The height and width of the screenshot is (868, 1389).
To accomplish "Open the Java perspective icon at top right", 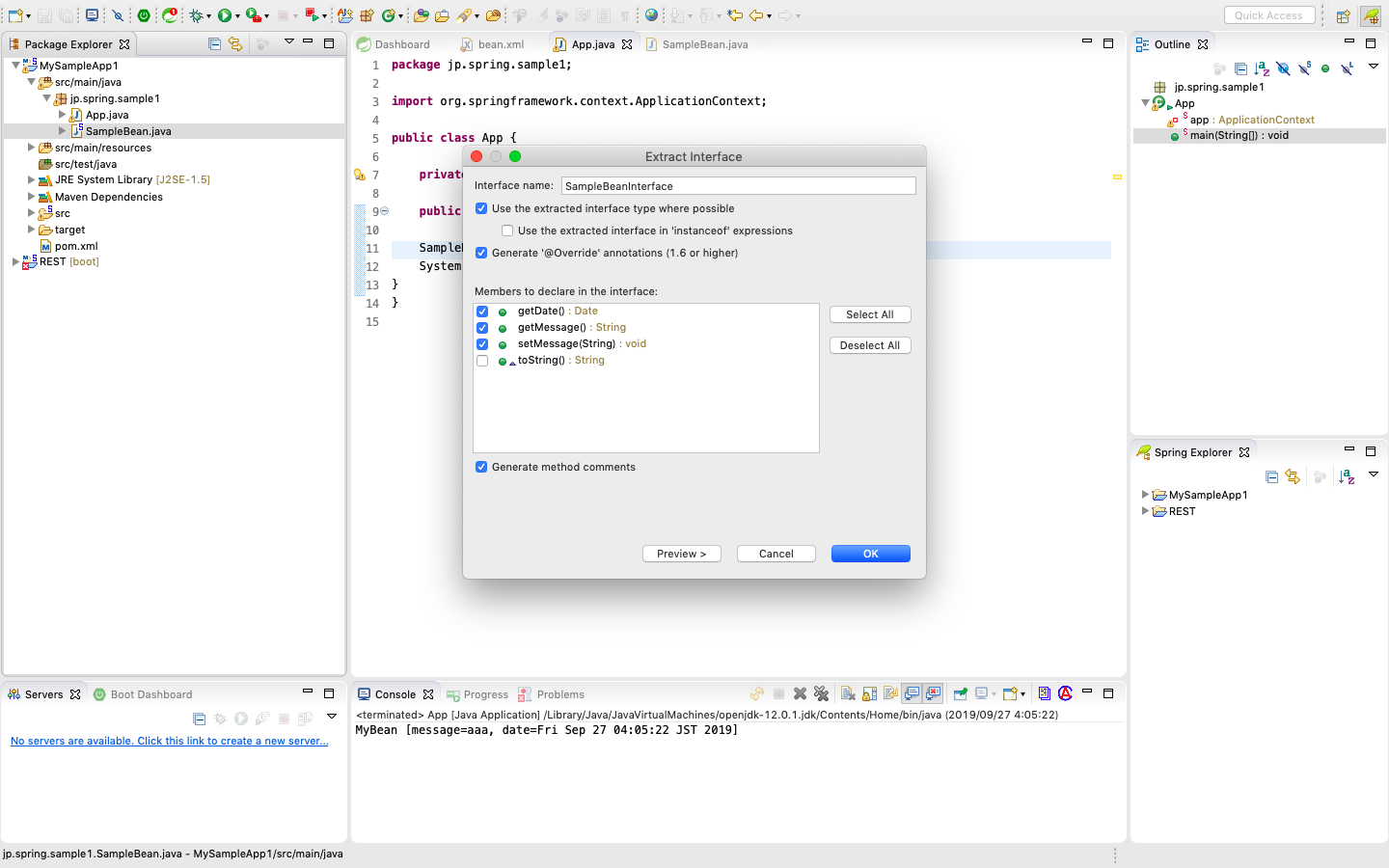I will click(1343, 15).
